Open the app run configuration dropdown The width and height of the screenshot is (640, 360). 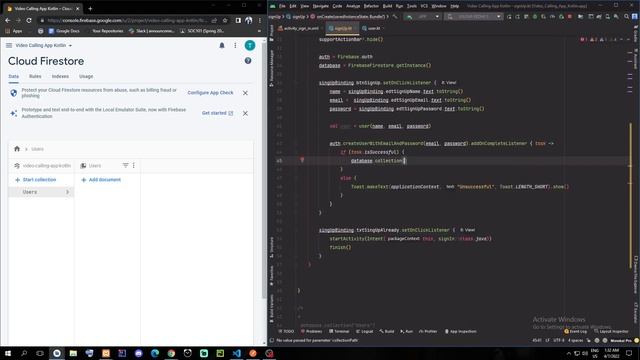(423, 17)
